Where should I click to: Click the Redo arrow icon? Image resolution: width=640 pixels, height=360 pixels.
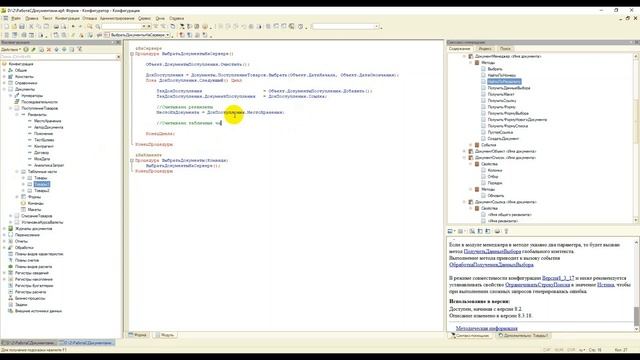(80, 27)
